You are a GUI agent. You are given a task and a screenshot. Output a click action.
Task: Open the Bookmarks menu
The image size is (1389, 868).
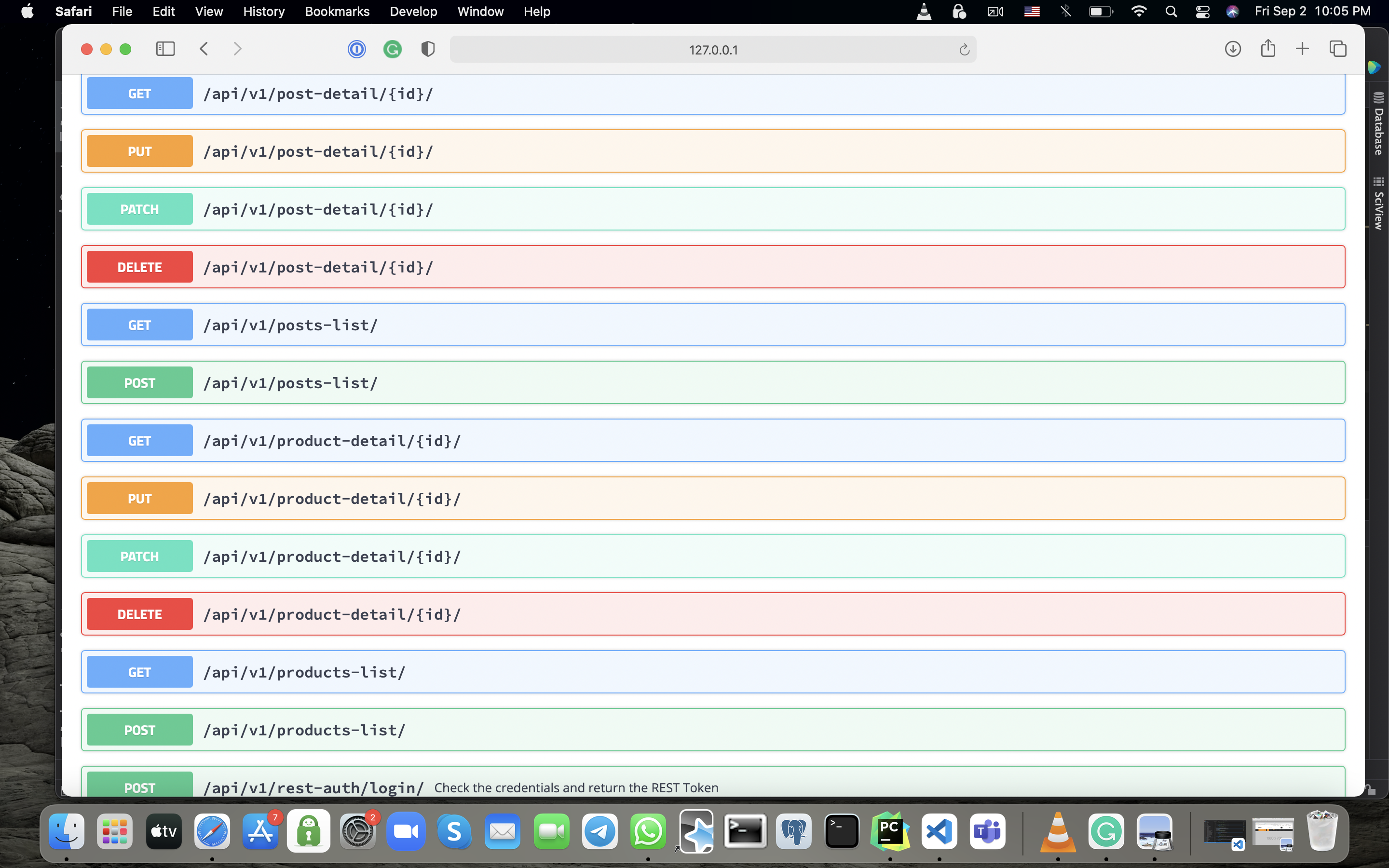[x=337, y=12]
